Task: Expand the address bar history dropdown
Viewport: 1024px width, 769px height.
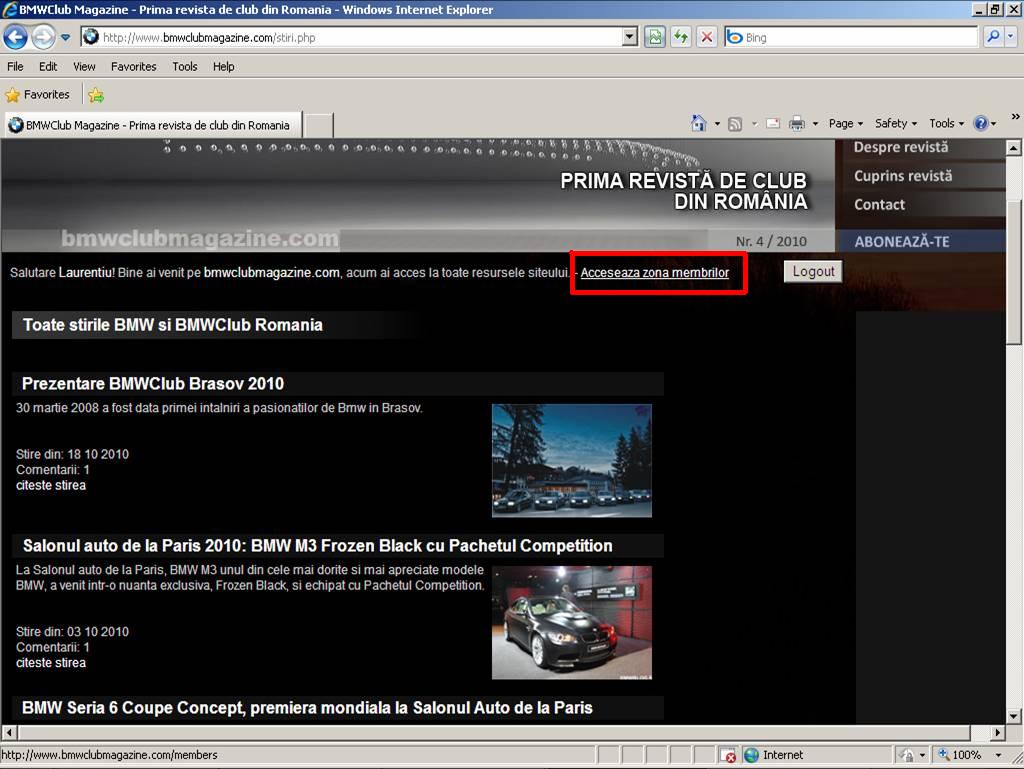Action: (x=630, y=37)
